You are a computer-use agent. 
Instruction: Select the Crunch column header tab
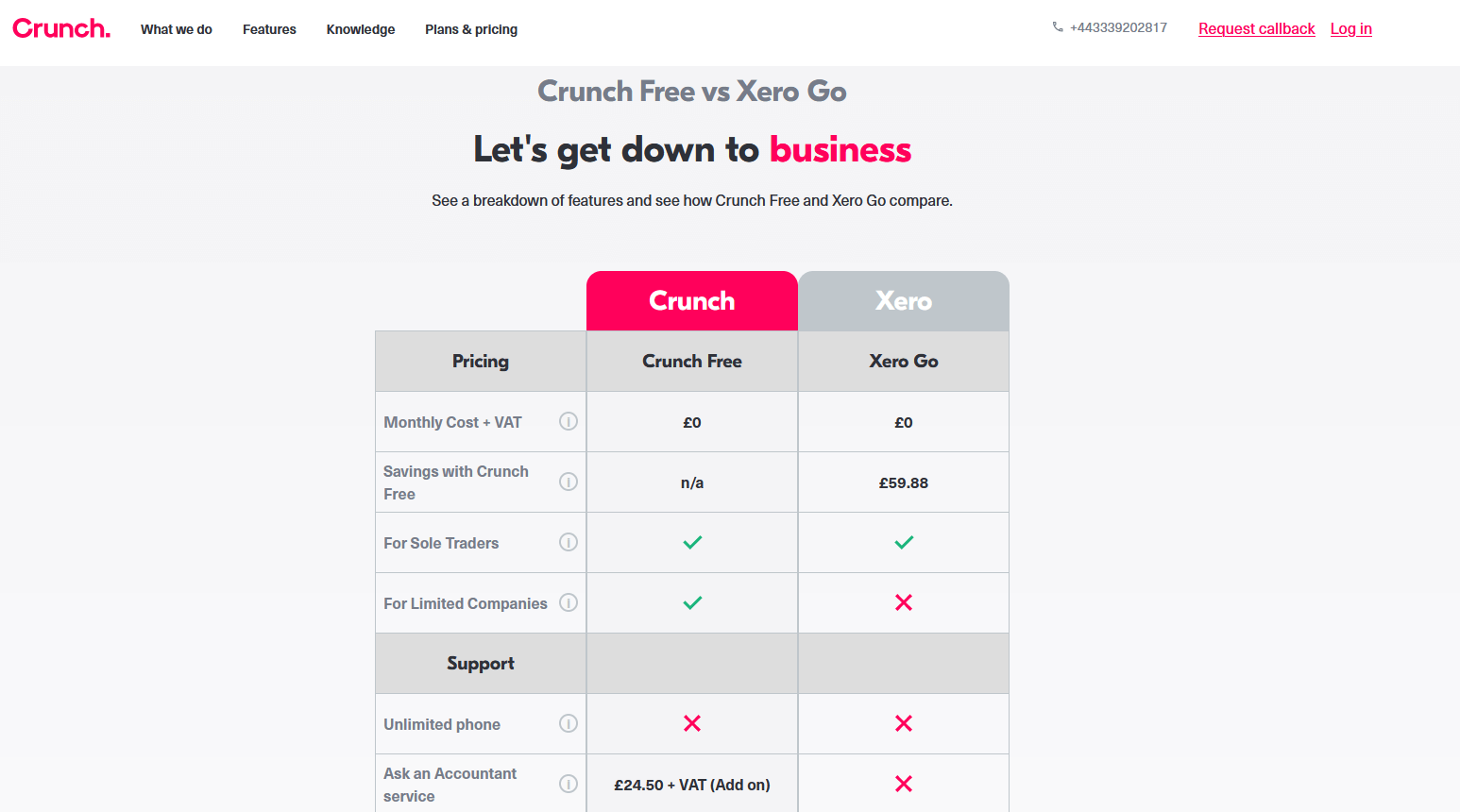tap(692, 301)
